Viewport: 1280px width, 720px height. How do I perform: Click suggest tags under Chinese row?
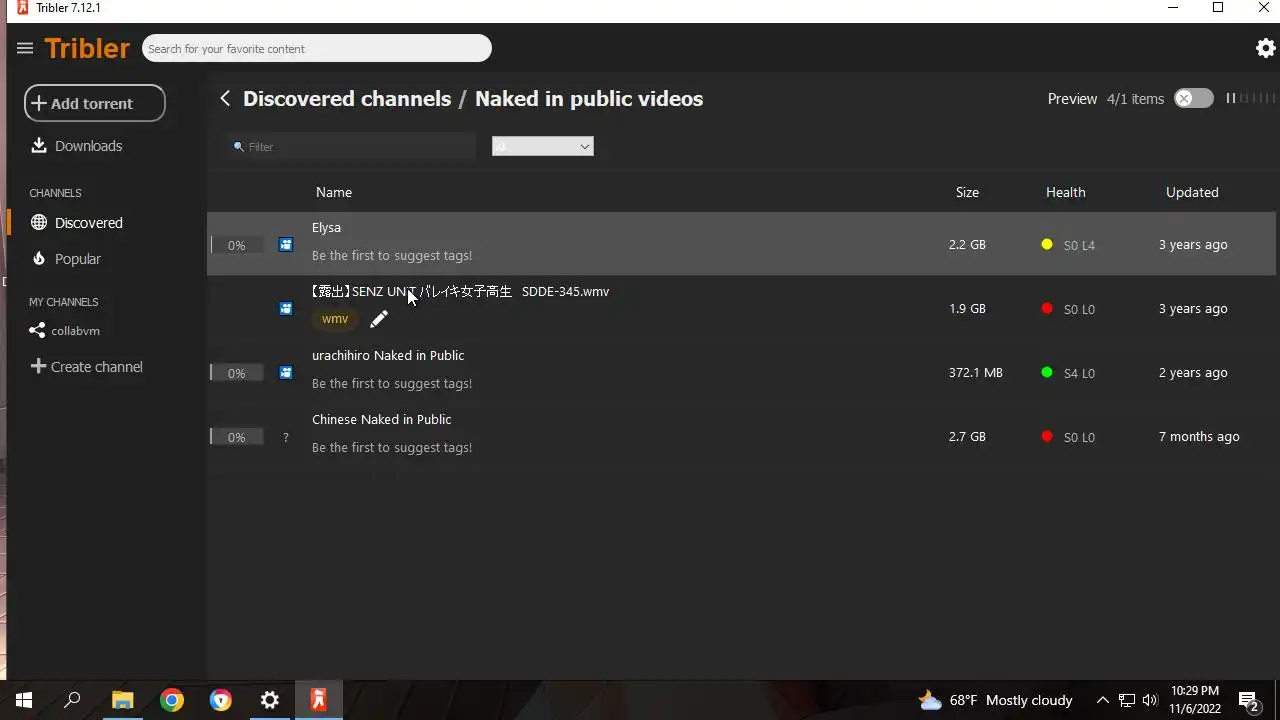392,447
